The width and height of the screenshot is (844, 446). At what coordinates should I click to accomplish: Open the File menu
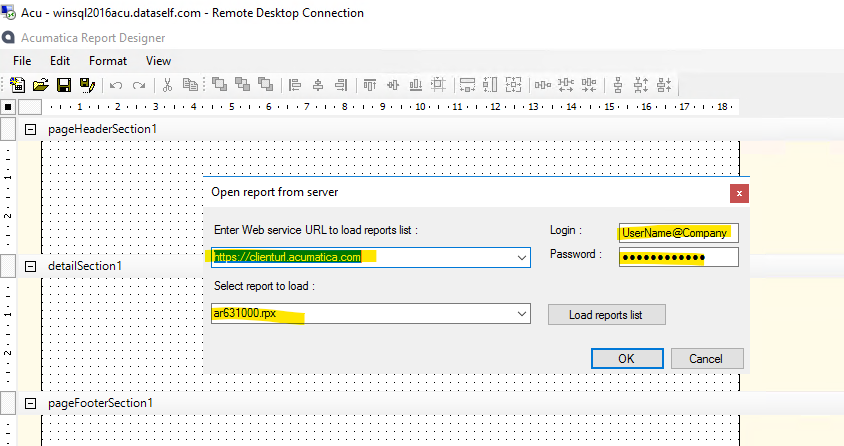click(x=22, y=61)
